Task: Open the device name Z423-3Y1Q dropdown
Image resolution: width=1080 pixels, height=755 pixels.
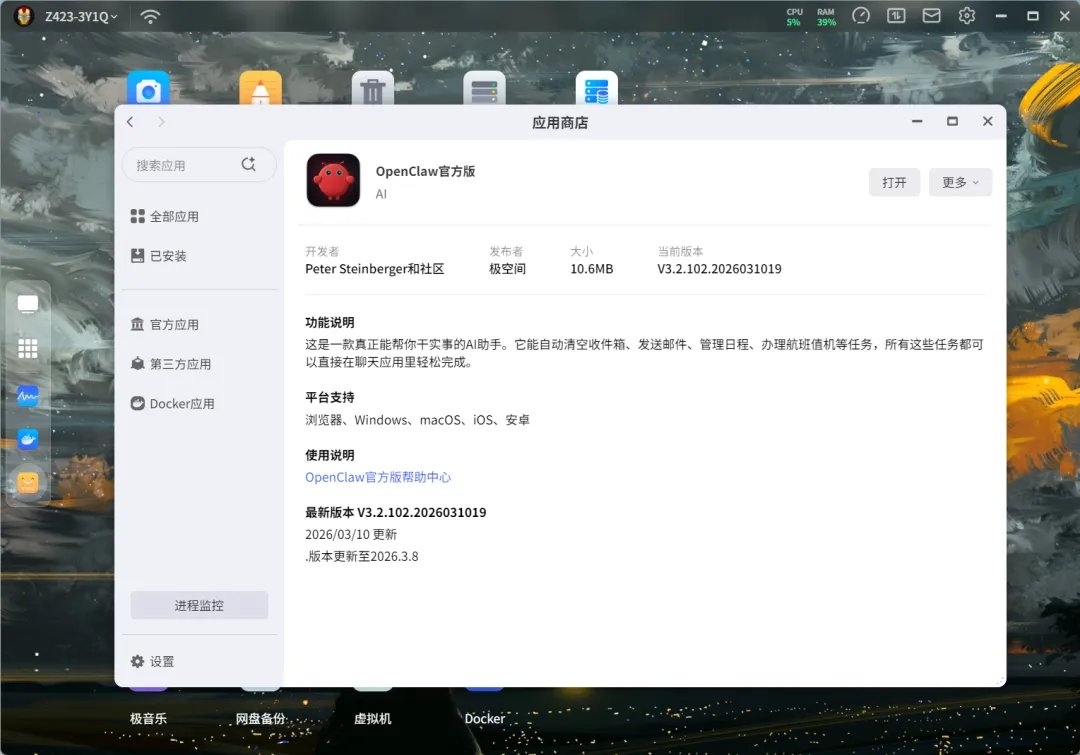Action: pyautogui.click(x=81, y=16)
